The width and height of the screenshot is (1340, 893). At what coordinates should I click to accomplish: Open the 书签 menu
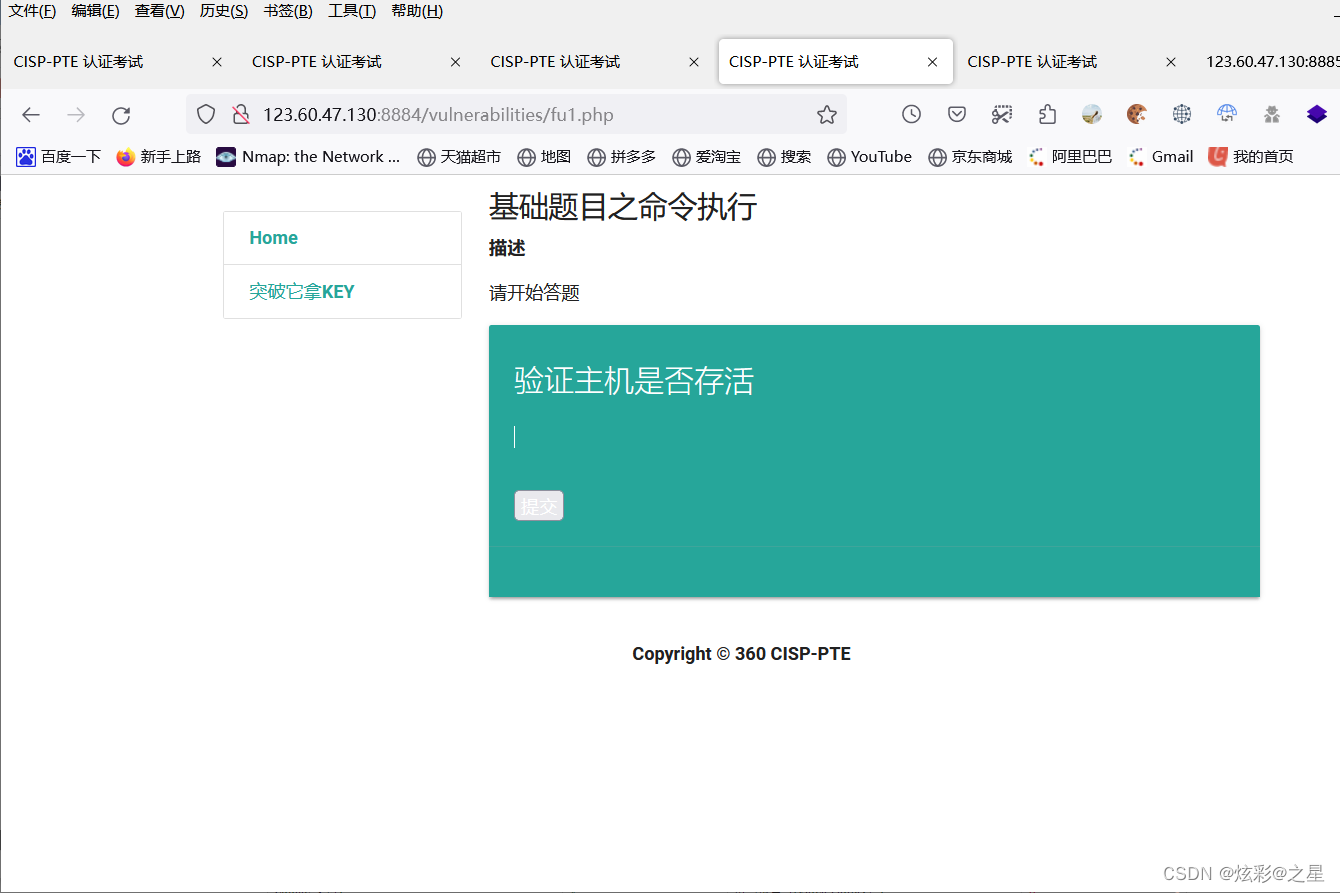pyautogui.click(x=287, y=11)
